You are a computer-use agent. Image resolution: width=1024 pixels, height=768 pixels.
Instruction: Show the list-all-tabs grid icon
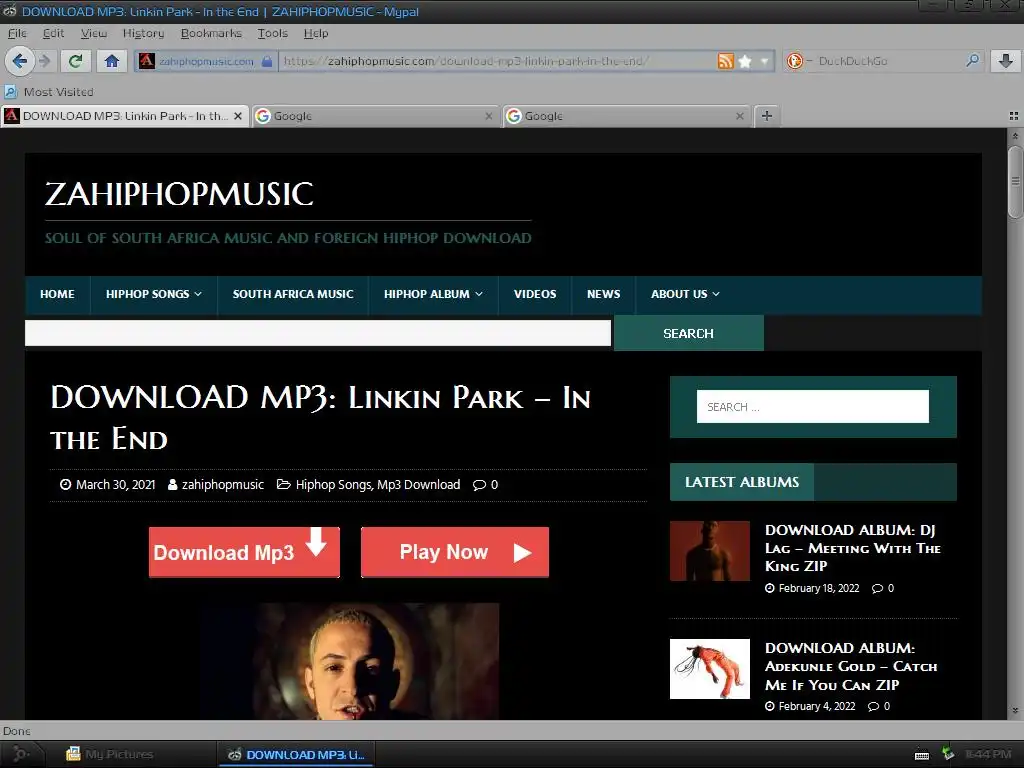(1014, 116)
